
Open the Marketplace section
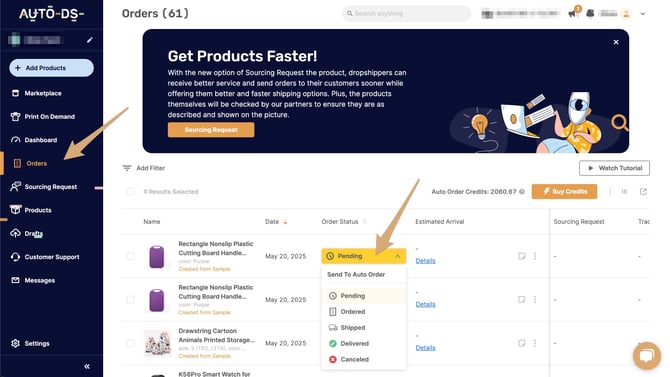click(x=43, y=93)
